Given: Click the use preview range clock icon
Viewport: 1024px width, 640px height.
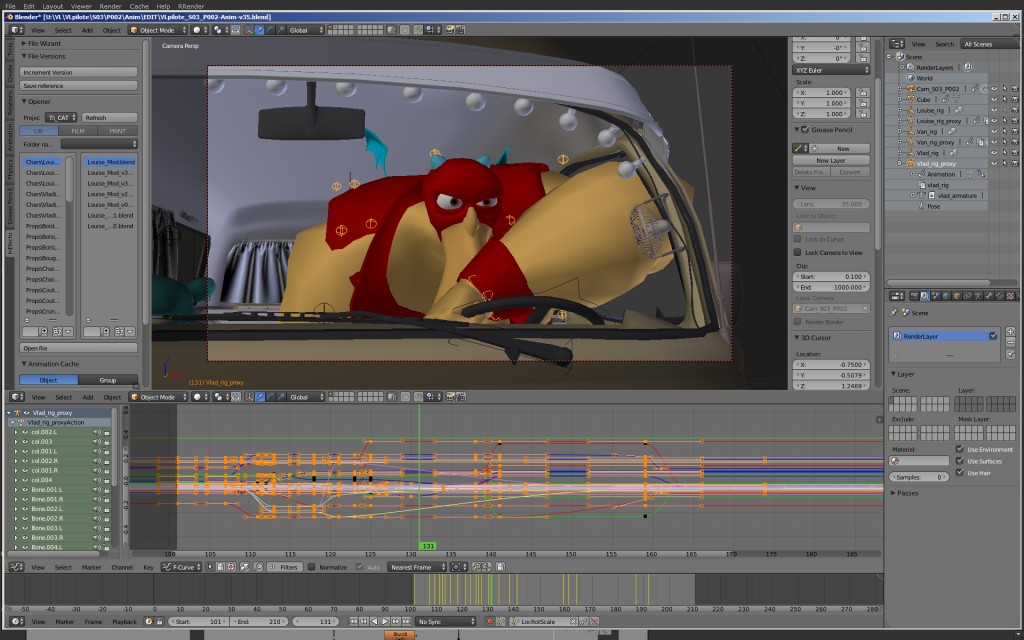Looking at the screenshot, I should (x=149, y=621).
